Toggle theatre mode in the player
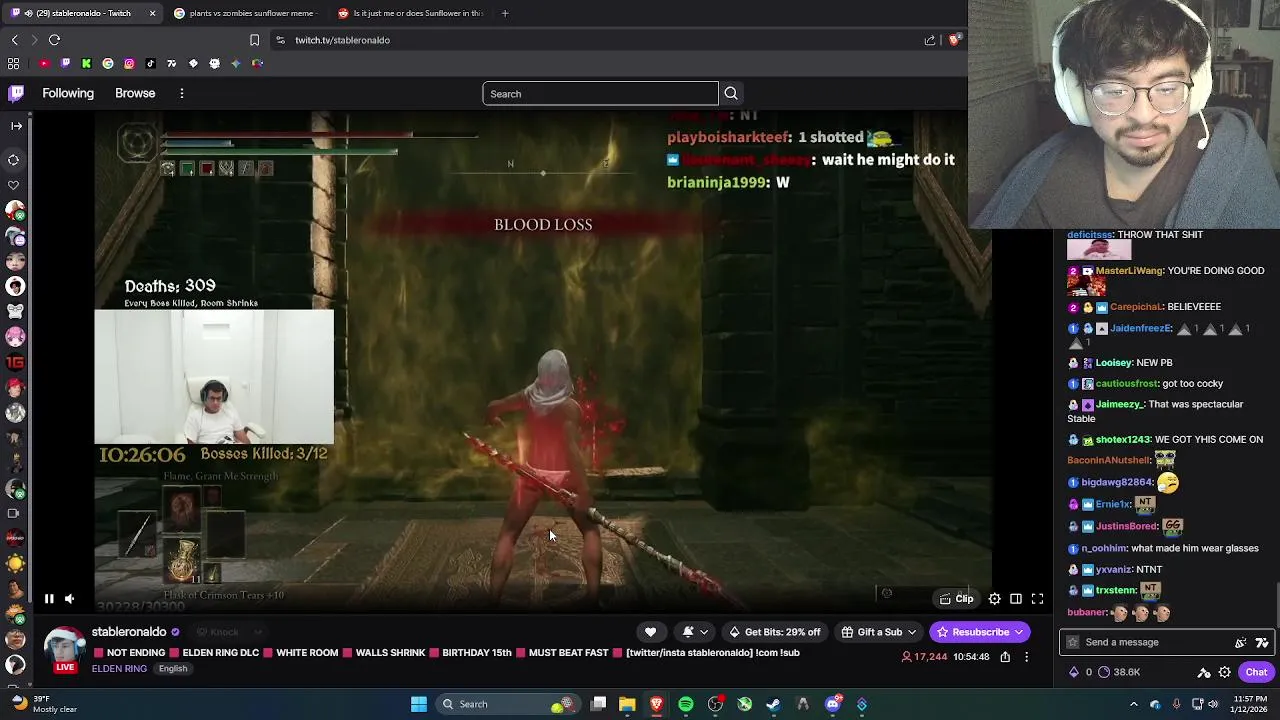Screen dimensions: 1280x720 [1015, 599]
